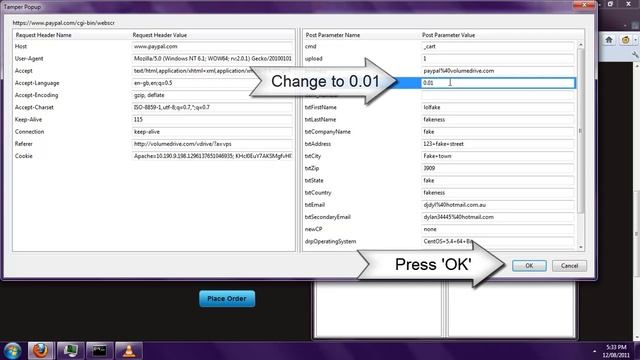The image size is (640, 360).
Task: Select the txtCompanyName parameter name label
Action: tap(328, 132)
